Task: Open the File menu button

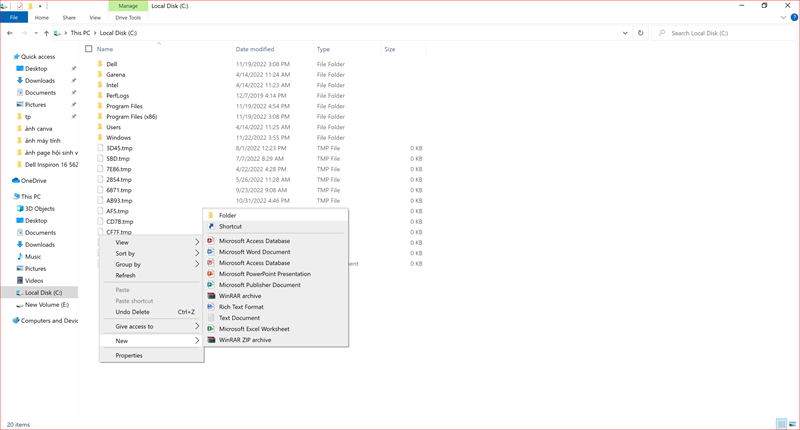Action: (14, 17)
